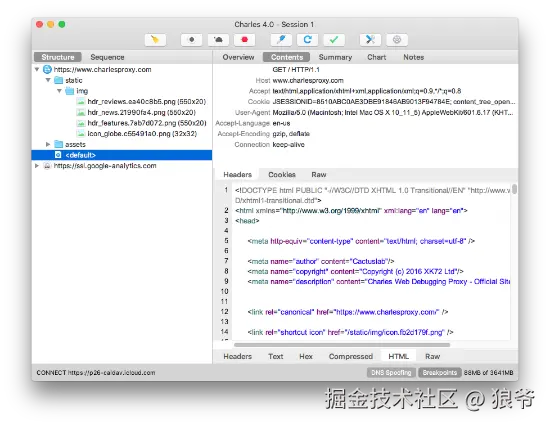
Task: Click the Cookie JSESSIONID header value
Action: pos(394,102)
